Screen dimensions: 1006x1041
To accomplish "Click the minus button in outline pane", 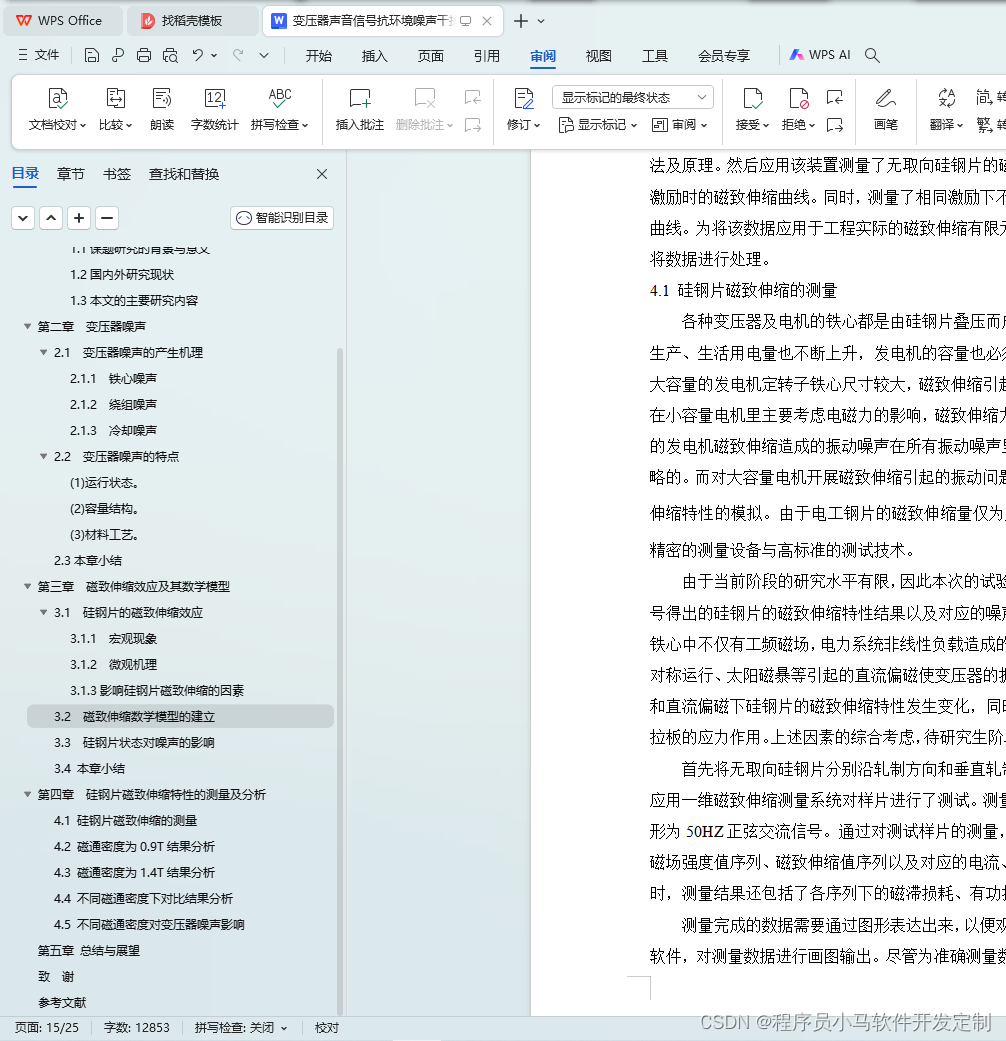I will [107, 218].
